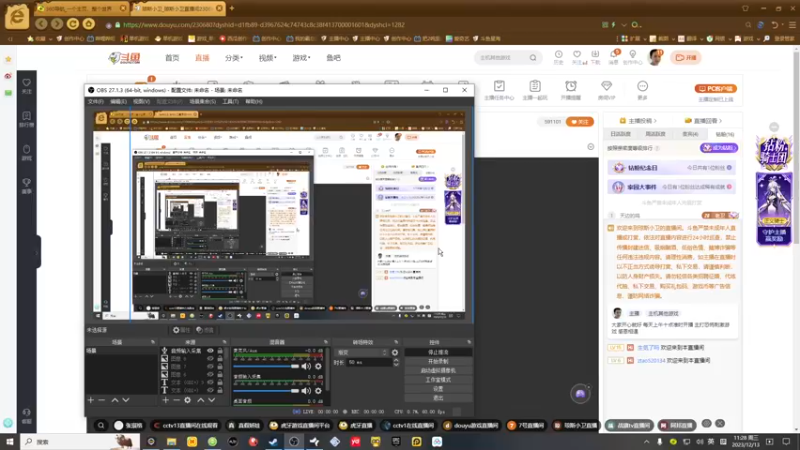Adjust the transition duration stepper arrows
This screenshot has height=450, width=800.
pos(396,362)
